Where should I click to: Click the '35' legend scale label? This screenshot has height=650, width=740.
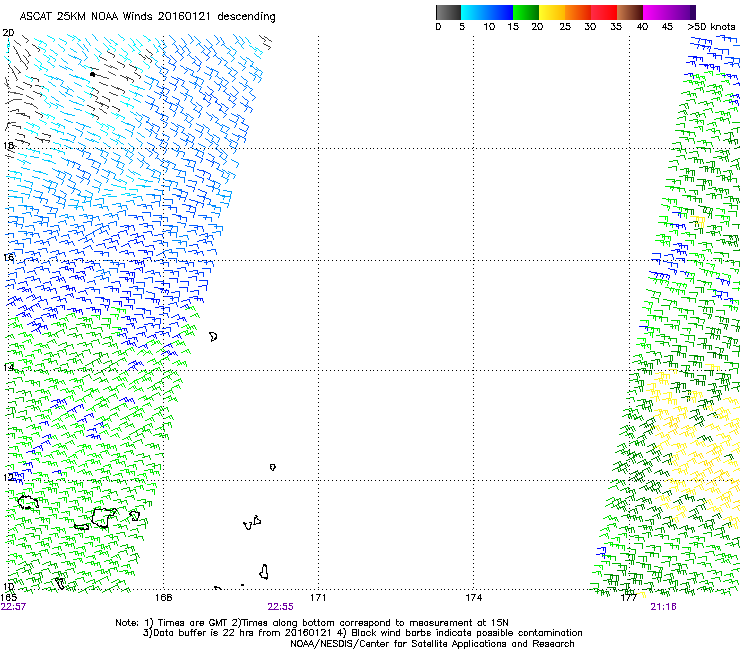[616, 27]
